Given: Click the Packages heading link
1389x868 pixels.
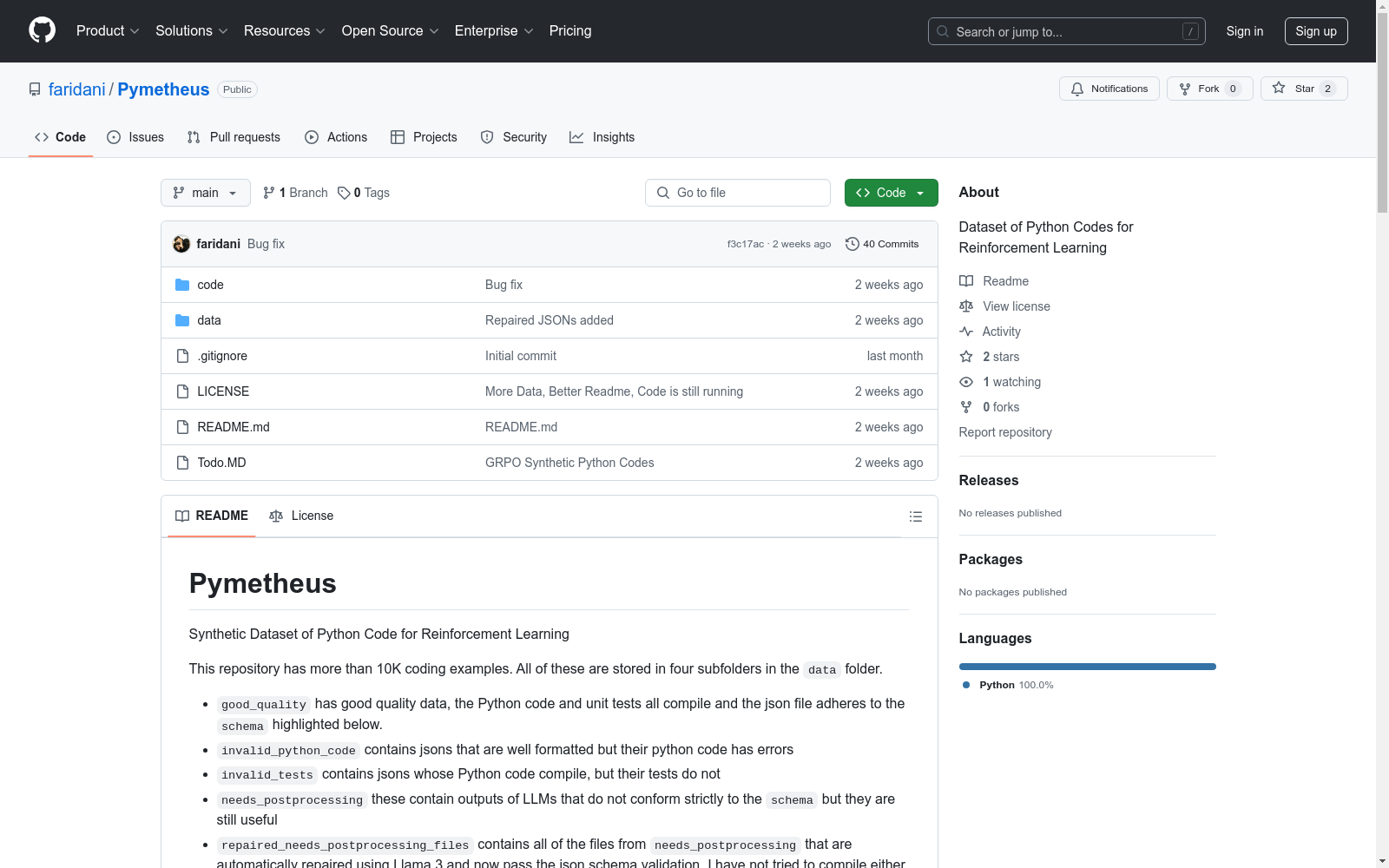Looking at the screenshot, I should [991, 559].
